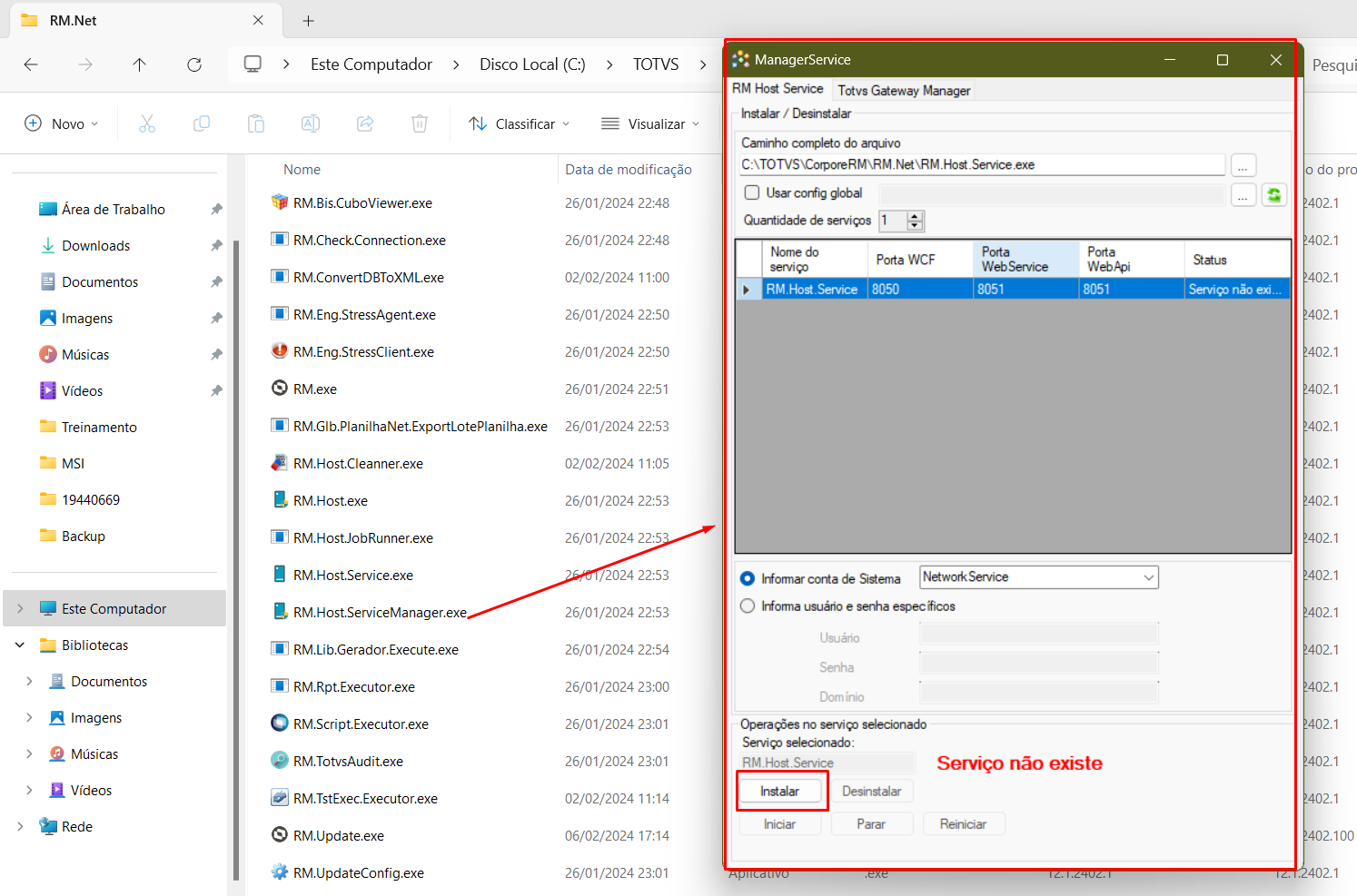Select Informa usuário e senha específicos radio
The width and height of the screenshot is (1357, 896).
click(x=748, y=606)
